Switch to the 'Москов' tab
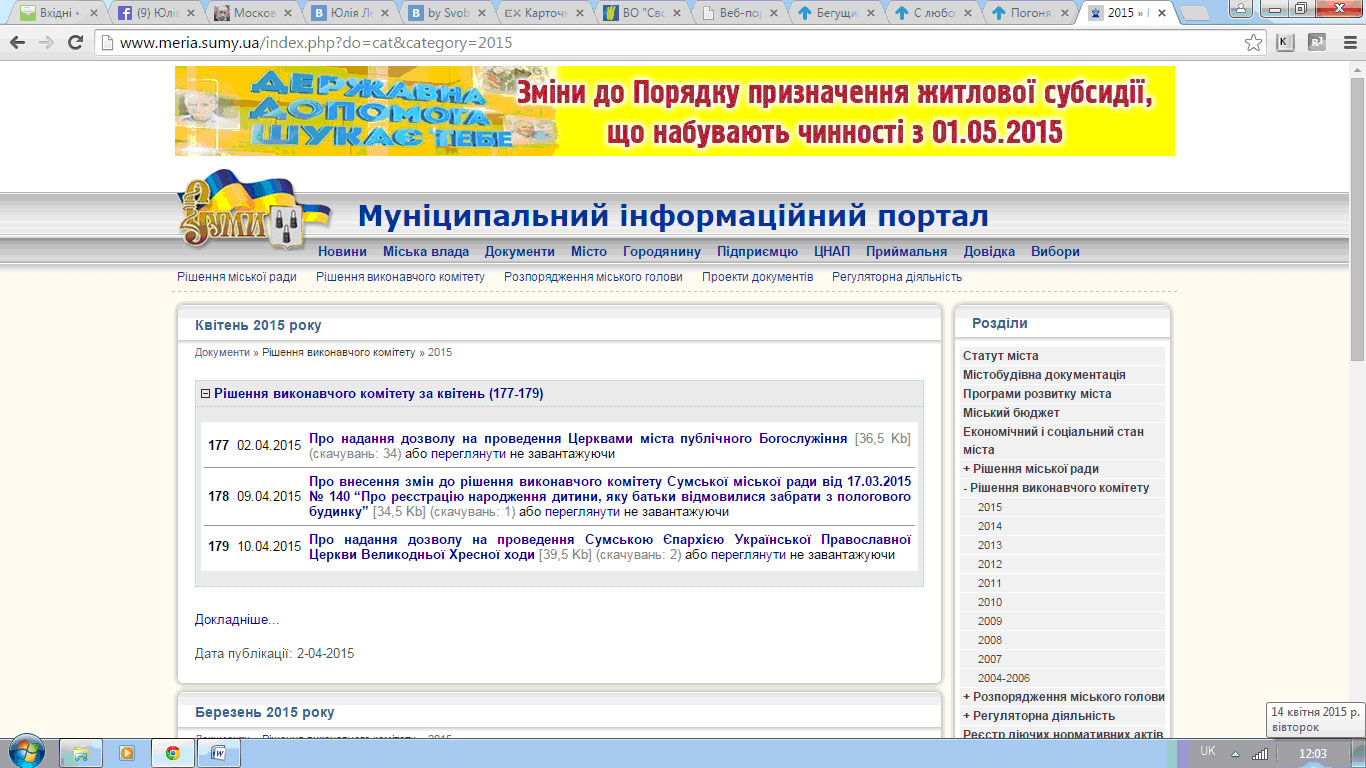The width and height of the screenshot is (1366, 768). click(x=251, y=14)
